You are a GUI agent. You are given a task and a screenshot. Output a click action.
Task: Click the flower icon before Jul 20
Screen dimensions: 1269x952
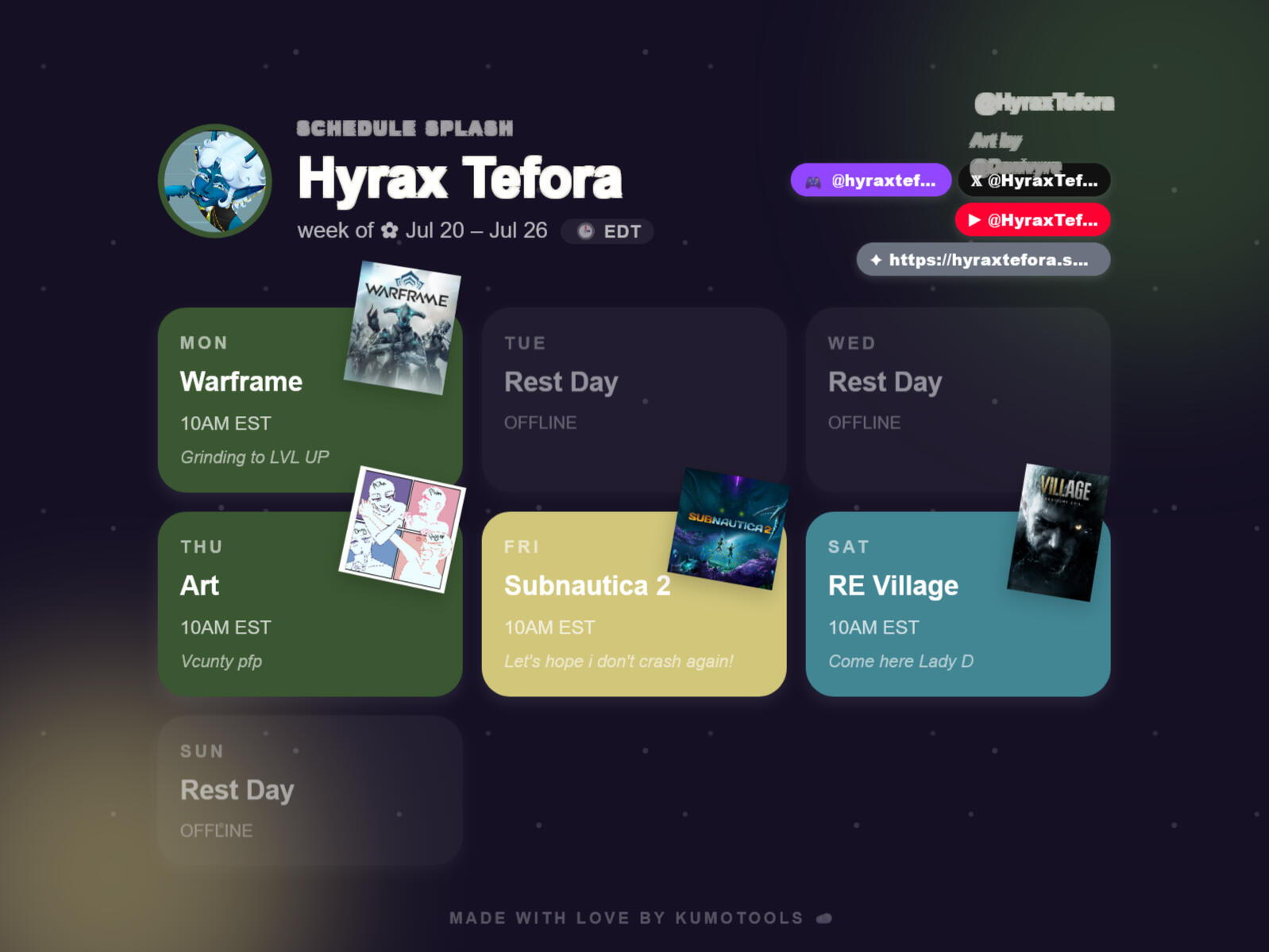click(x=389, y=231)
